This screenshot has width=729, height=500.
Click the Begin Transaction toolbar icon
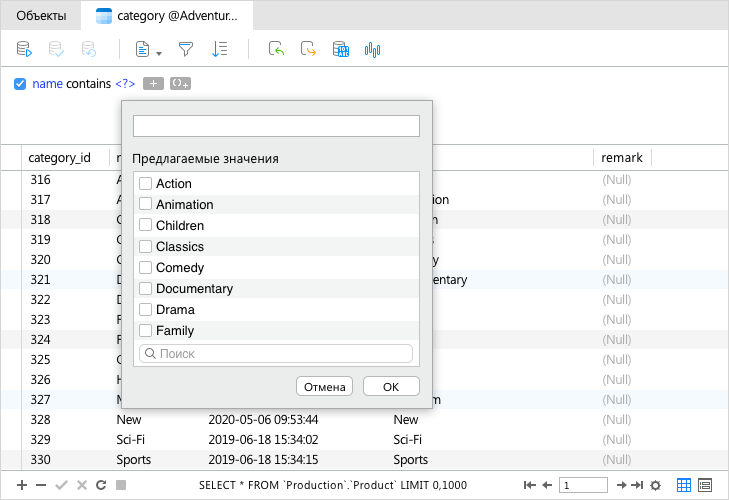click(x=25, y=48)
